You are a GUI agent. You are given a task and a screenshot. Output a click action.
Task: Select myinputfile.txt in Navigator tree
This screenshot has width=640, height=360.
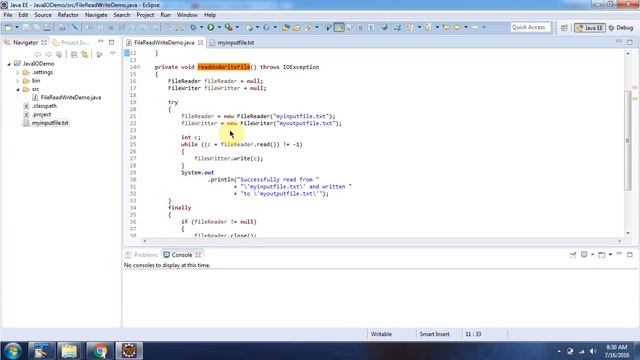[x=50, y=123]
